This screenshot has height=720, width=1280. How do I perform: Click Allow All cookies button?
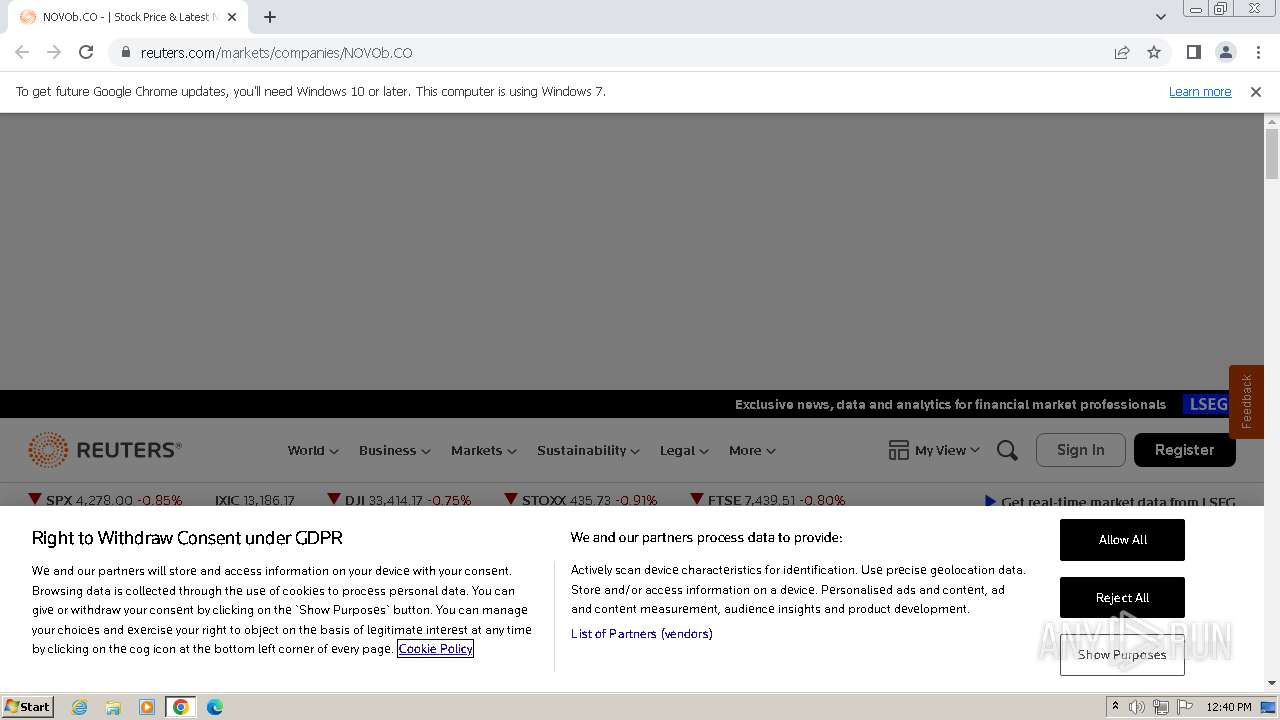tap(1122, 540)
